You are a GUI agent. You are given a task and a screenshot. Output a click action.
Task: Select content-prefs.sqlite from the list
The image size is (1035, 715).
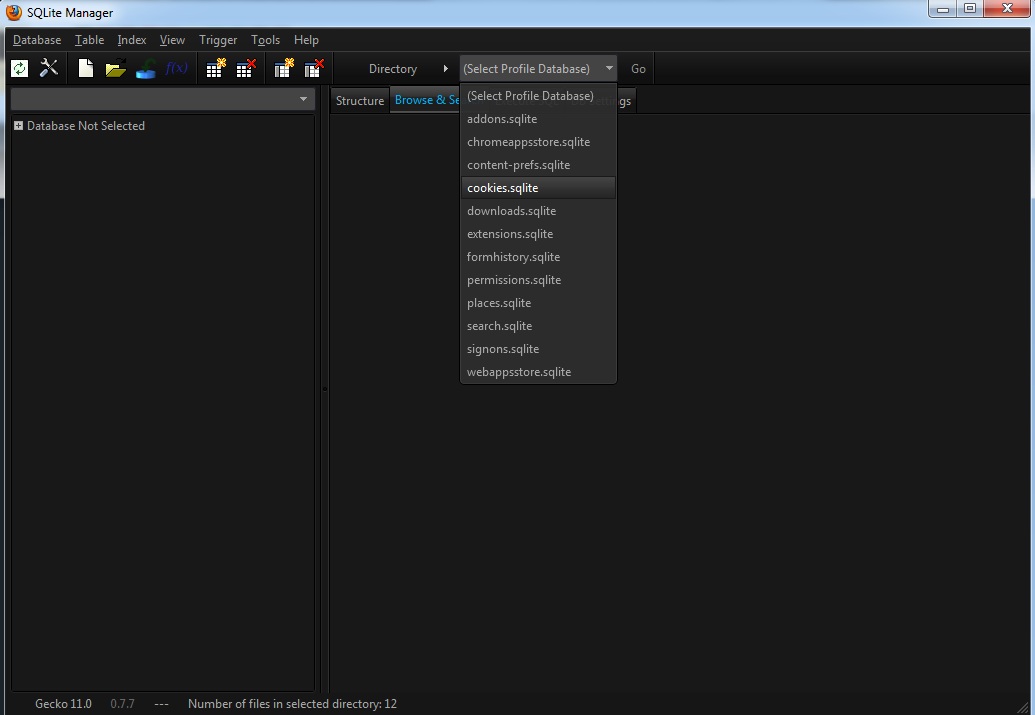coord(538,165)
